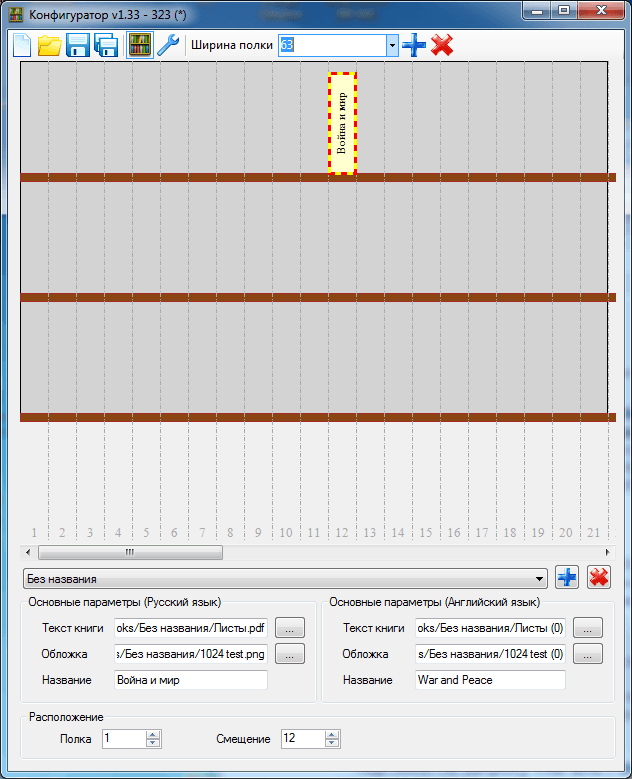This screenshot has height=779, width=632.
Task: Browse for the English Обложка image
Action: pos(588,654)
